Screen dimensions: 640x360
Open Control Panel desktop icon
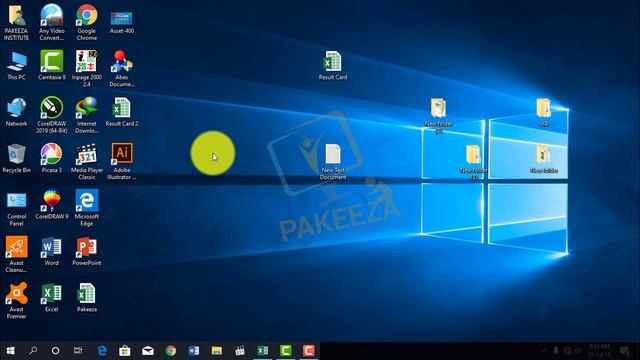click(x=16, y=208)
